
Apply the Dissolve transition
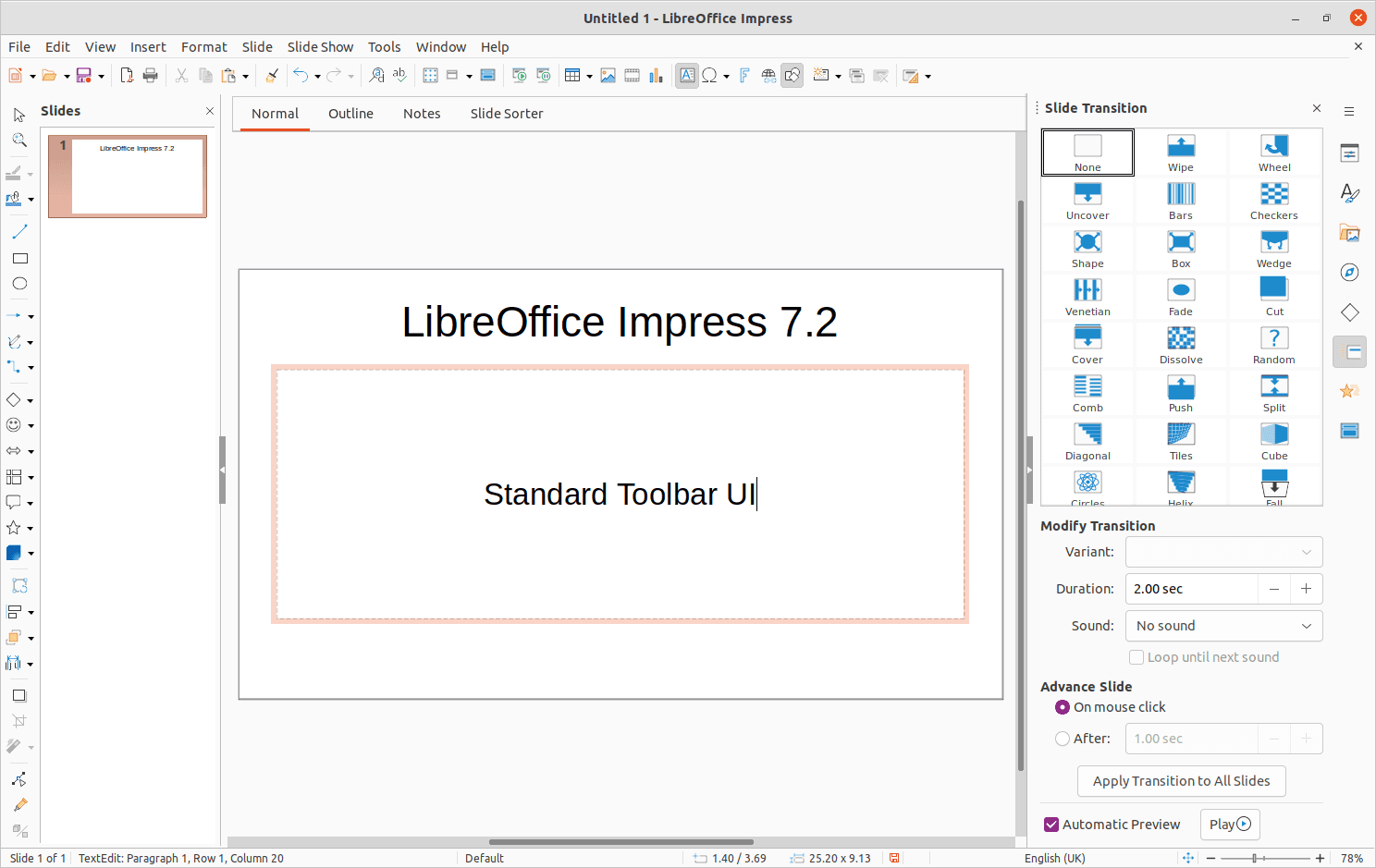pos(1181,345)
